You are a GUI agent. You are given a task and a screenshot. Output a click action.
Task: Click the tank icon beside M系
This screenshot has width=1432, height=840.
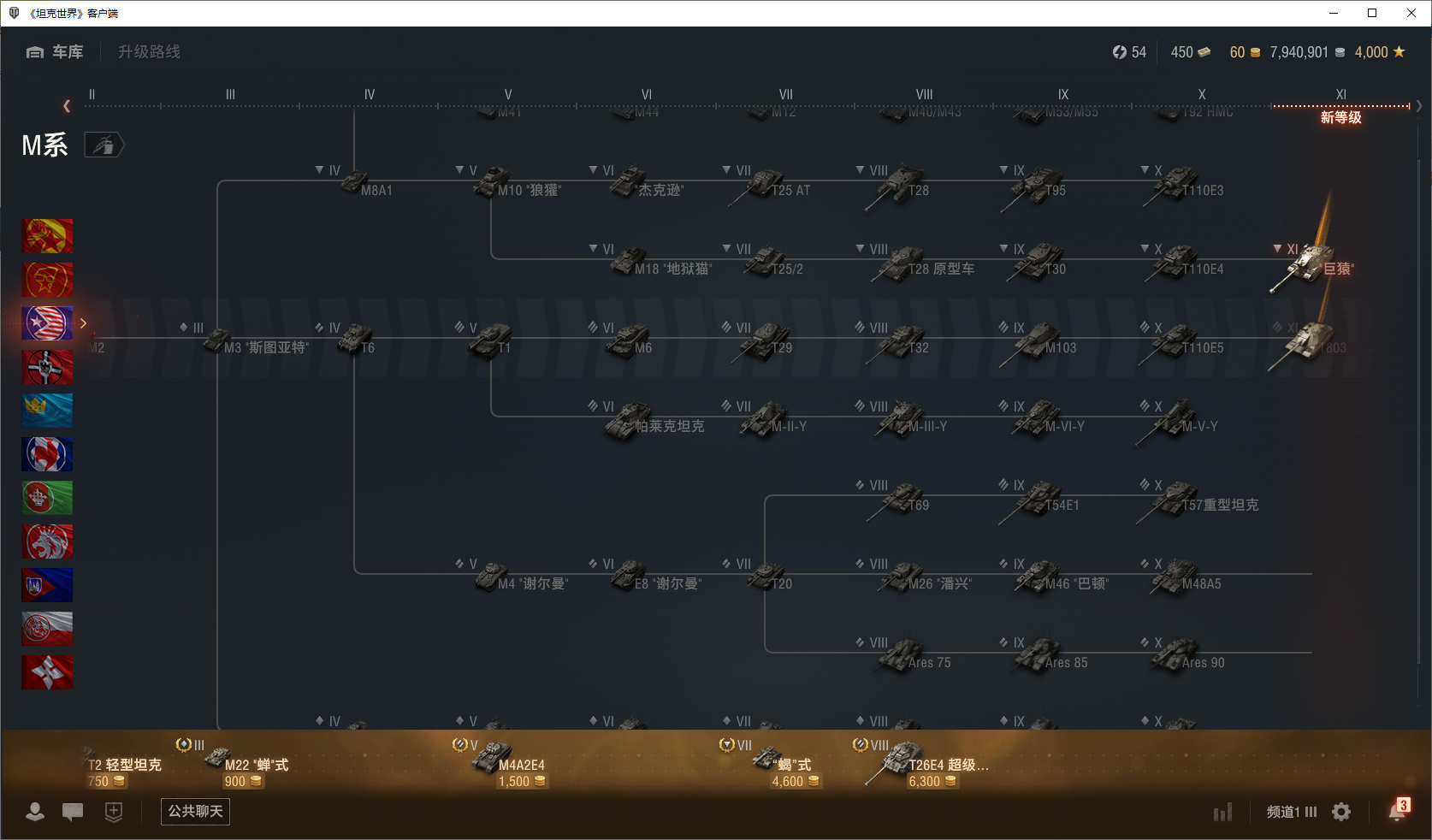[x=104, y=145]
